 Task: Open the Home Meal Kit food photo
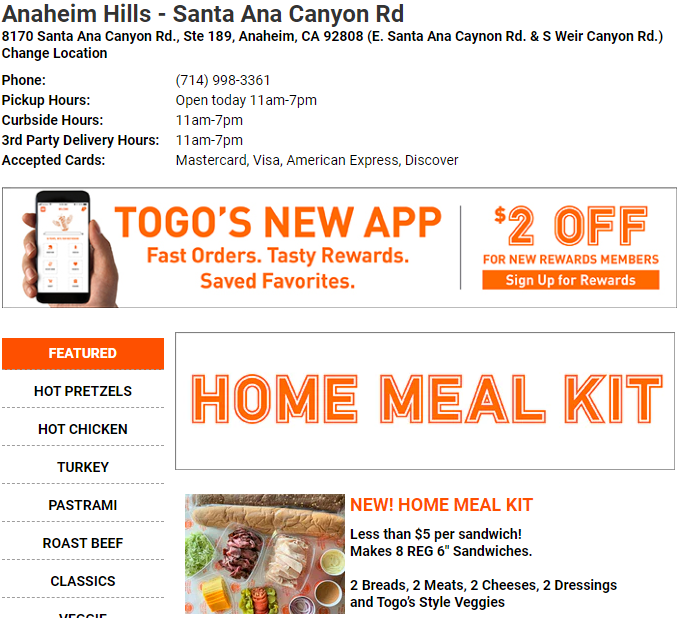[x=264, y=553]
